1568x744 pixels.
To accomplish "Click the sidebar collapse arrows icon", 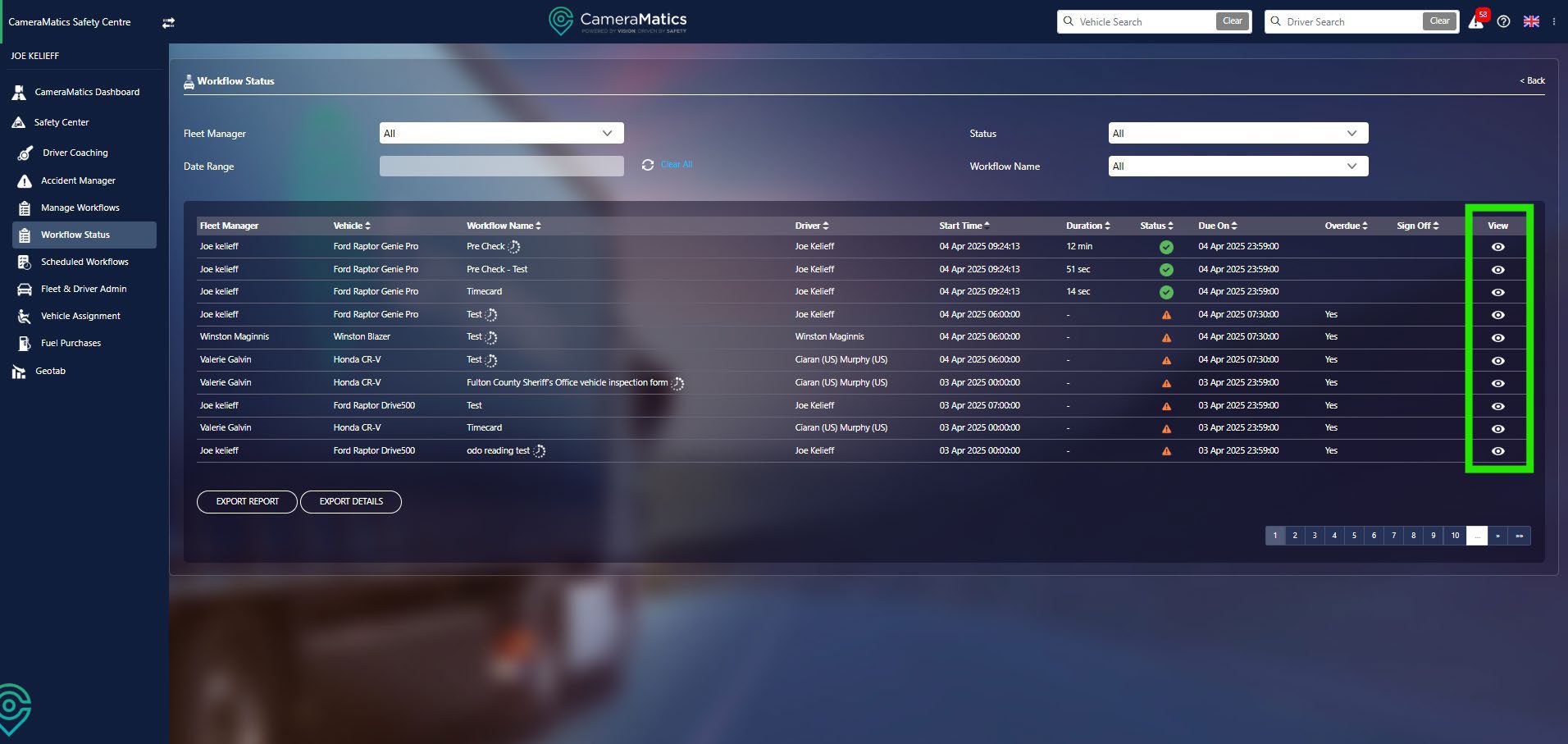I will tap(168, 23).
